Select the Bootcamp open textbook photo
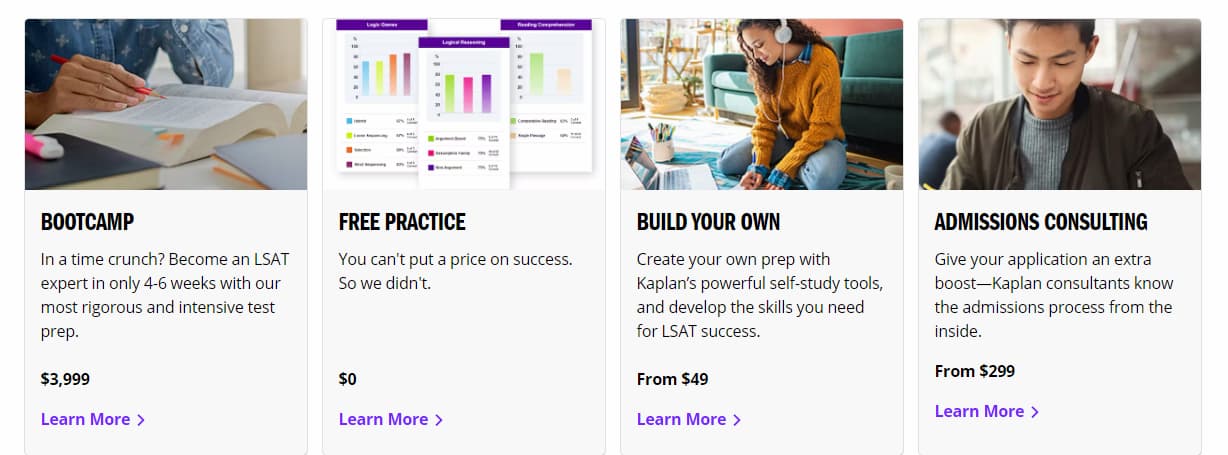1228x455 pixels. (166, 104)
